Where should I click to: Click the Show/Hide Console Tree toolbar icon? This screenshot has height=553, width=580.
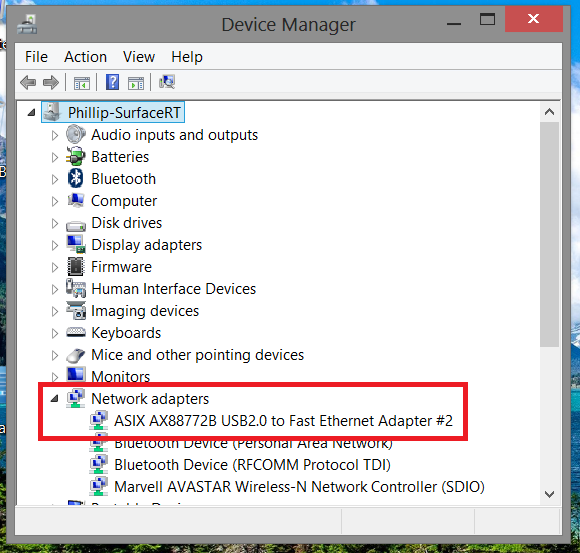[82, 83]
